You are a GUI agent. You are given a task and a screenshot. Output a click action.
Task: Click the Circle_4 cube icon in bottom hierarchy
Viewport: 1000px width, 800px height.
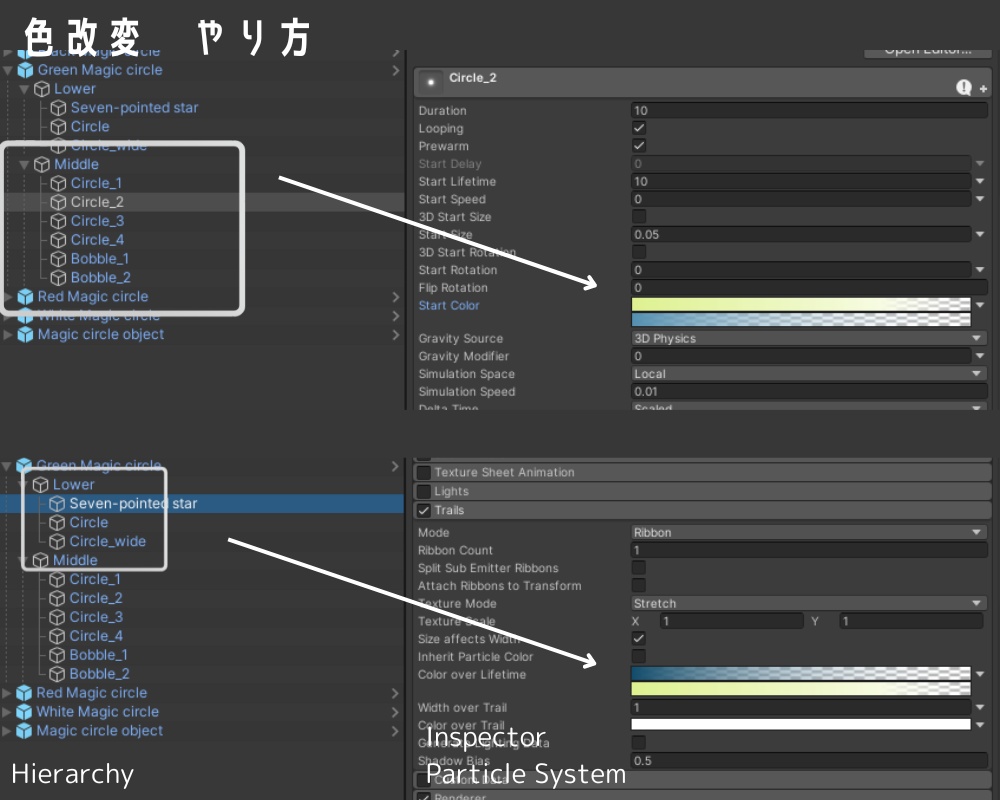point(57,636)
